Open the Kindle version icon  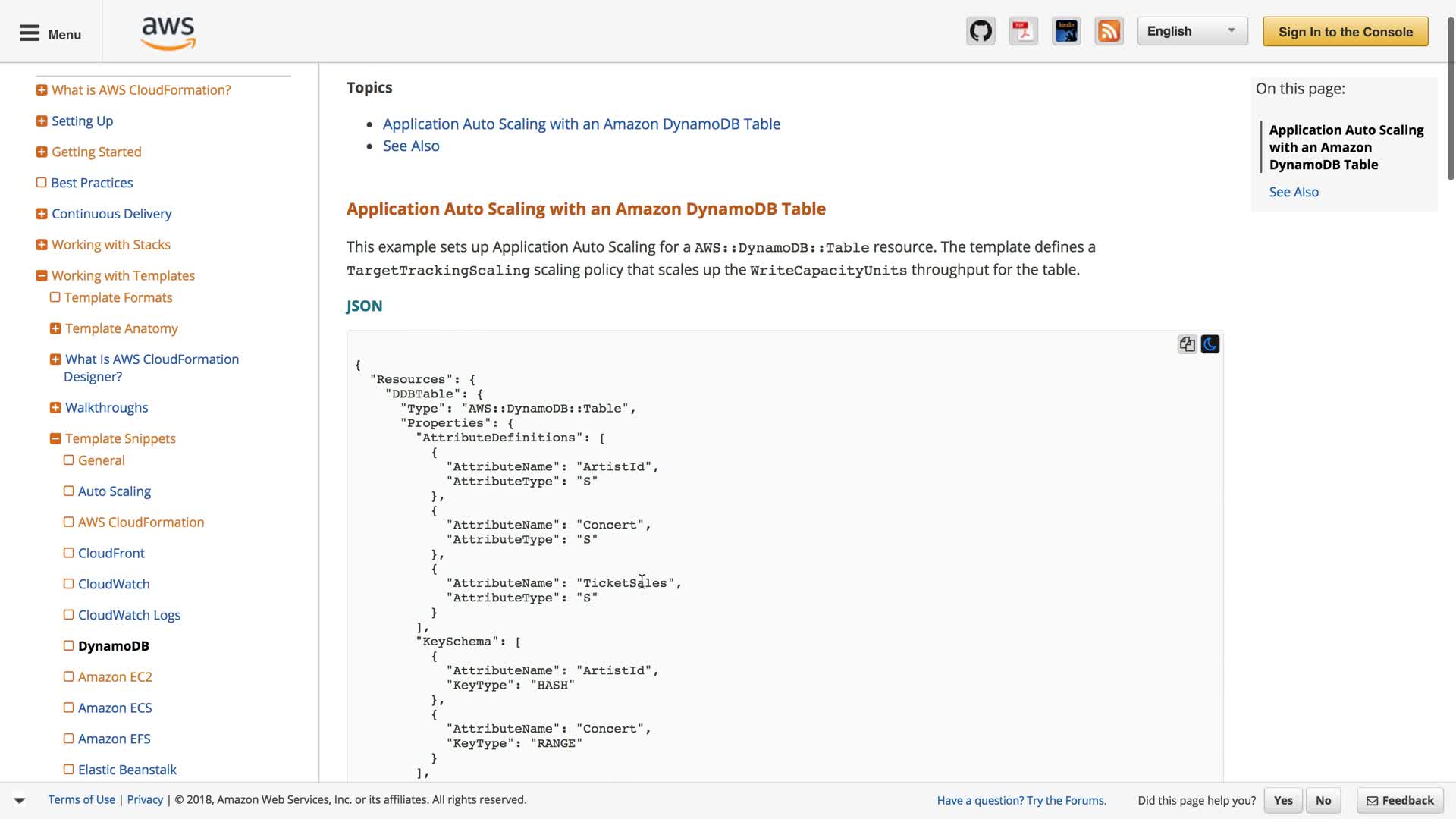1066,32
